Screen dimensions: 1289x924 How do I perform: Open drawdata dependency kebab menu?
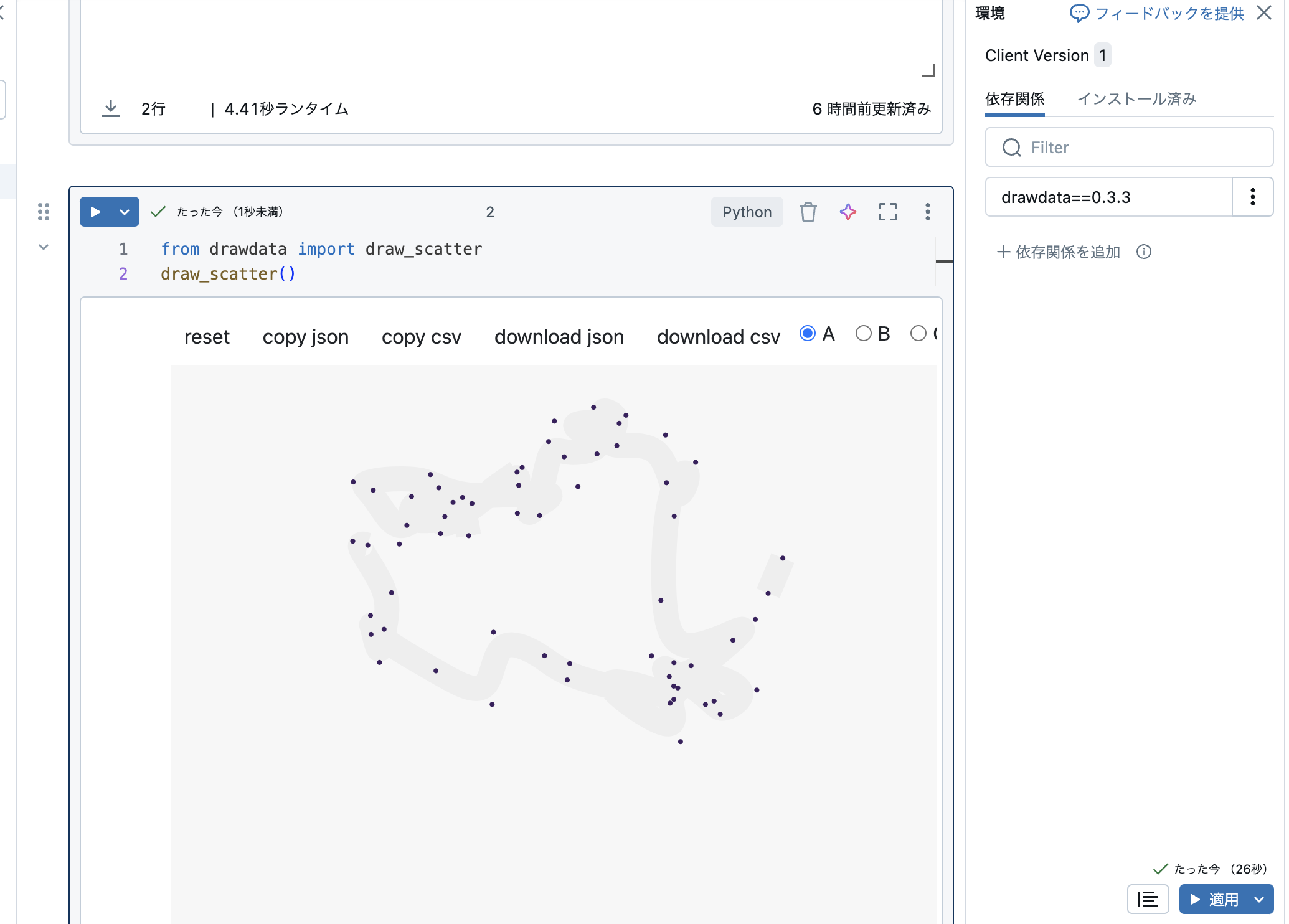coord(1252,197)
